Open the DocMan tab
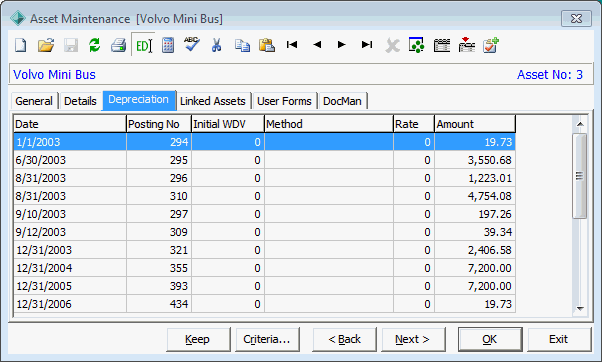The image size is (602, 362). pos(342,101)
